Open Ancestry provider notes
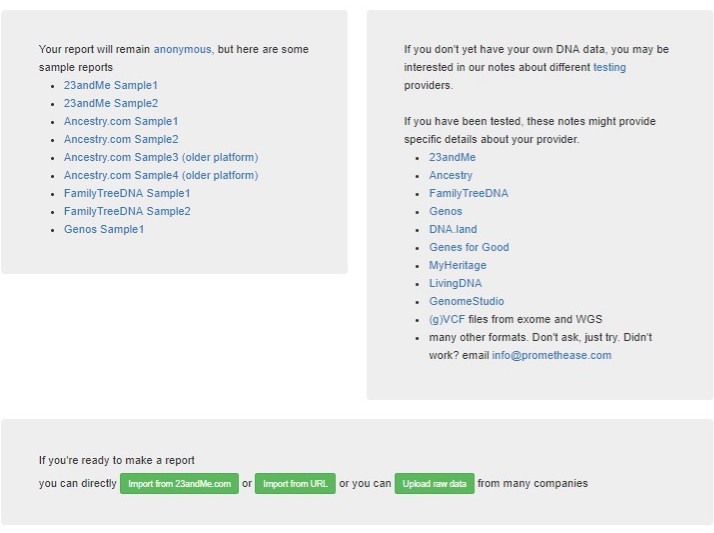Viewport: 714px width, 533px height. pos(450,175)
